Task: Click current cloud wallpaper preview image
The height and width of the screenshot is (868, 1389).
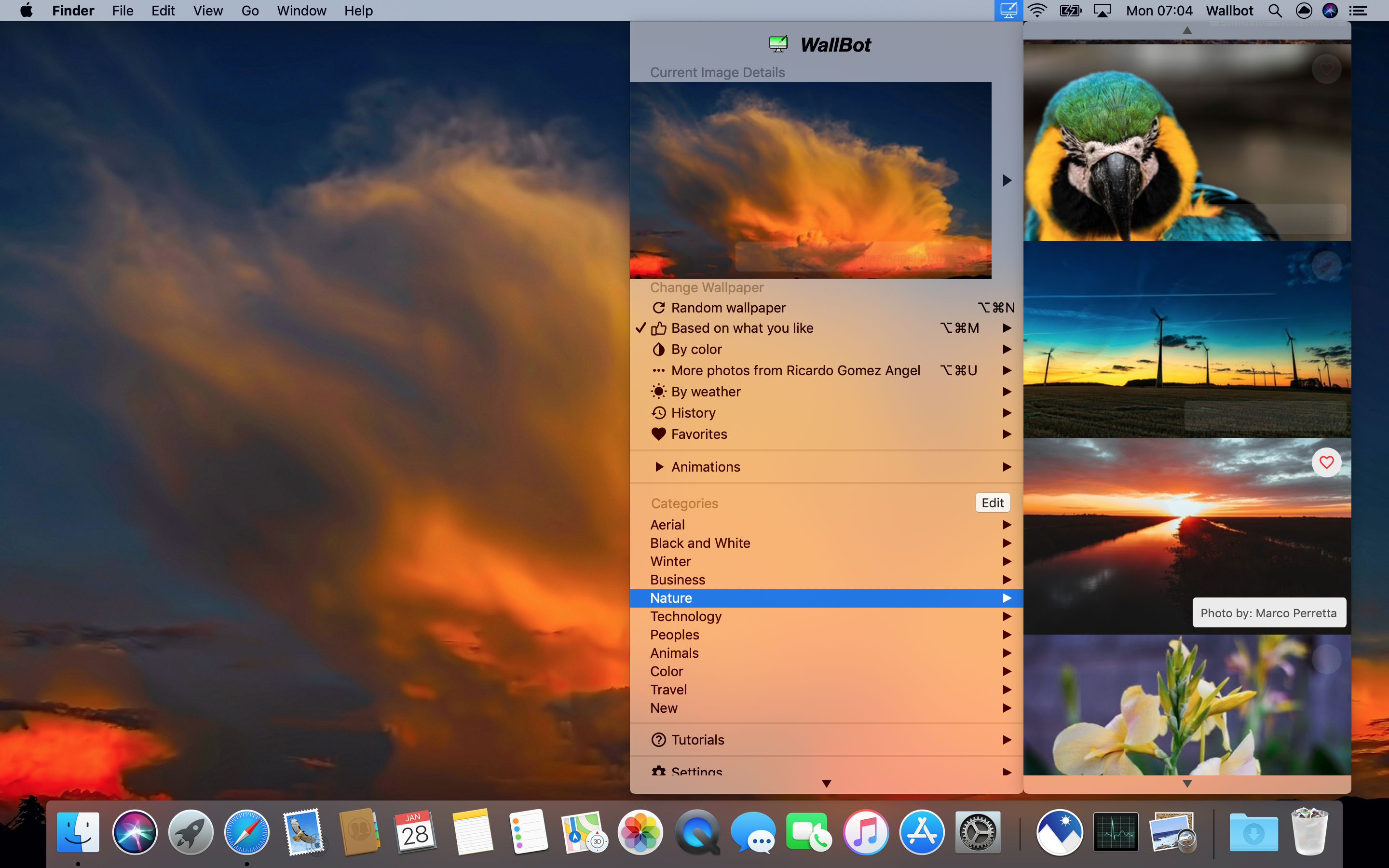Action: tap(810, 180)
